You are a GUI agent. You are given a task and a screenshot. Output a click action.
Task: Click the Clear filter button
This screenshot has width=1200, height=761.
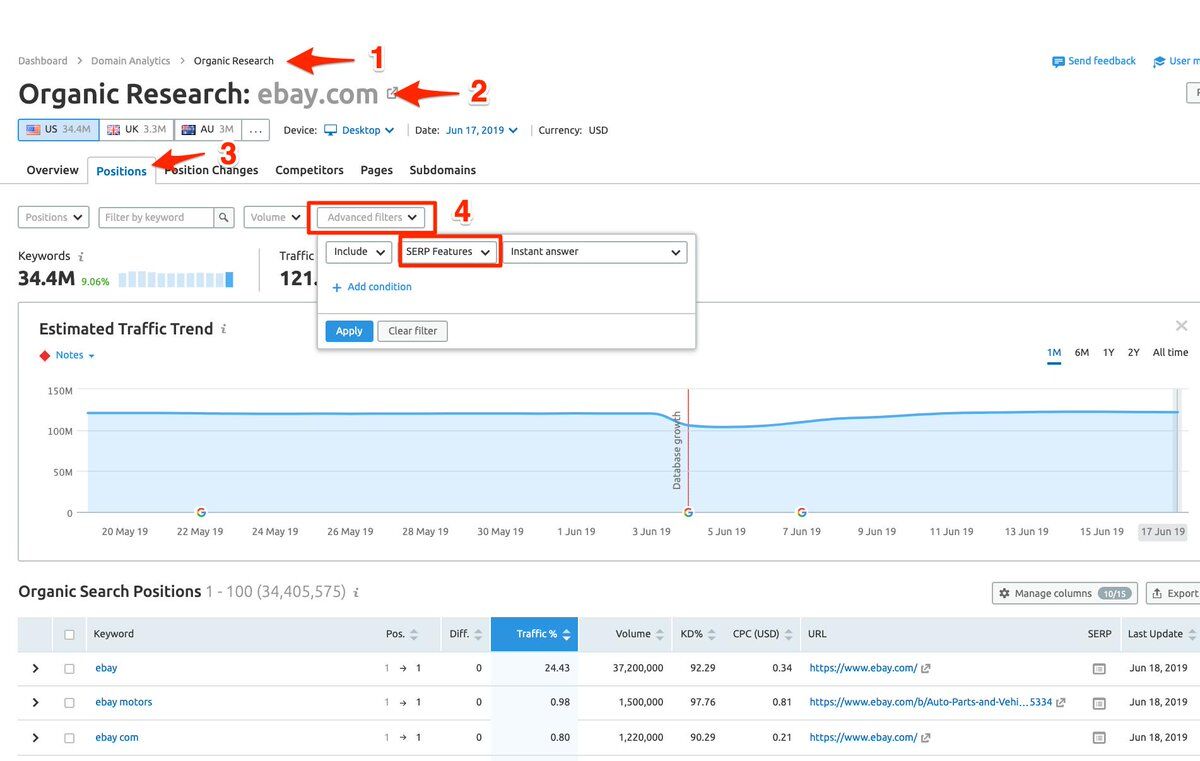pos(413,331)
